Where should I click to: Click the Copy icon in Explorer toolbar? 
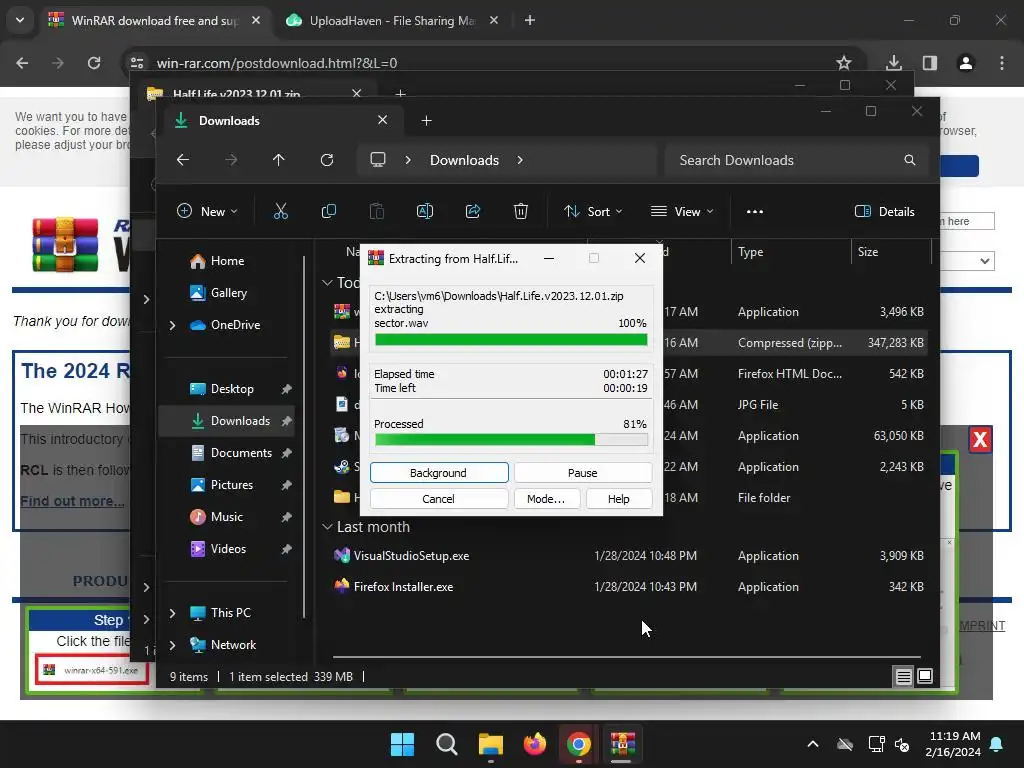(328, 211)
